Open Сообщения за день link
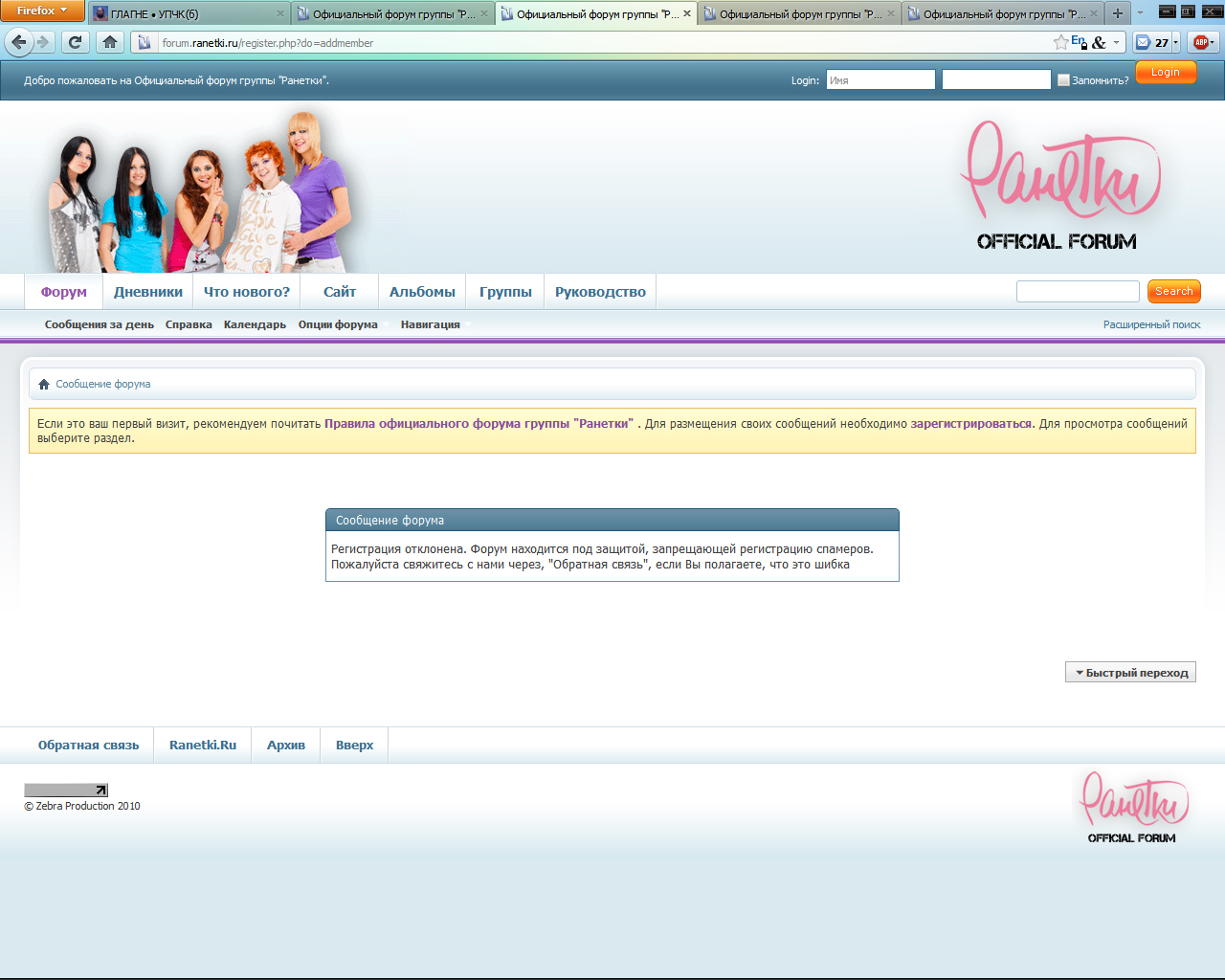Screen dimensions: 1225x980 tap(100, 324)
